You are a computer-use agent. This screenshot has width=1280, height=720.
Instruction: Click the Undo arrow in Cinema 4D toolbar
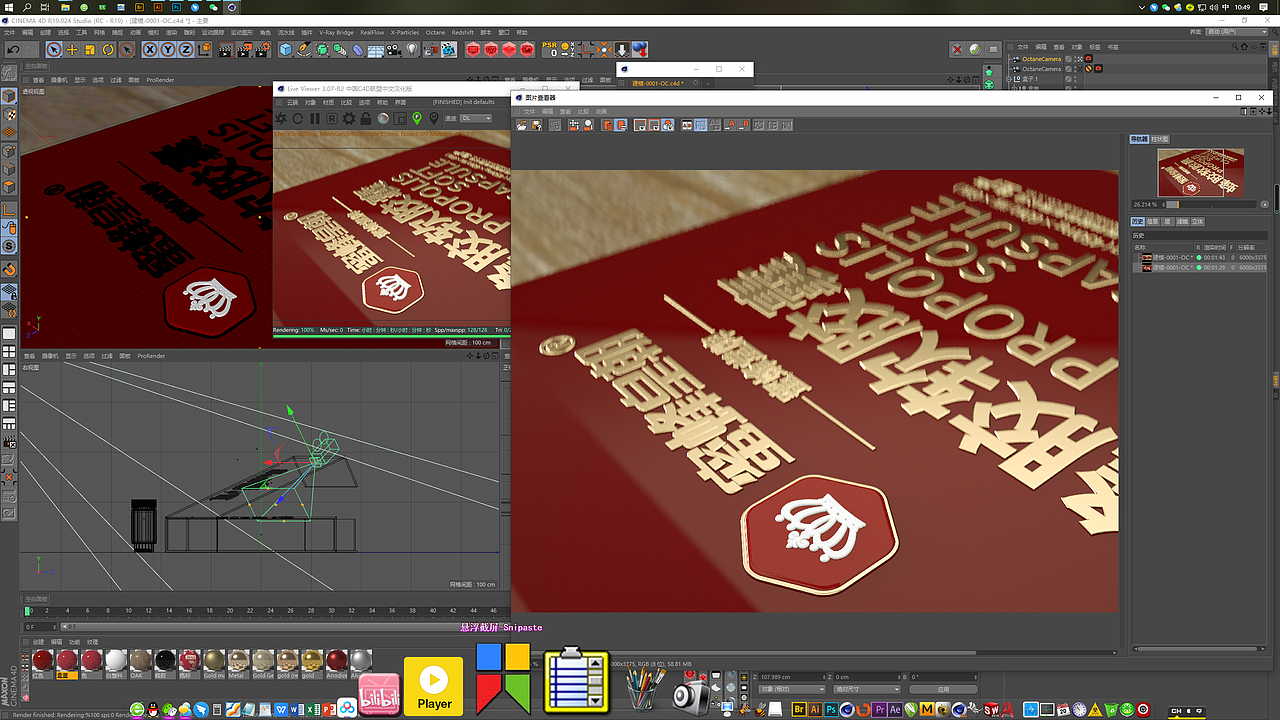tap(14, 49)
